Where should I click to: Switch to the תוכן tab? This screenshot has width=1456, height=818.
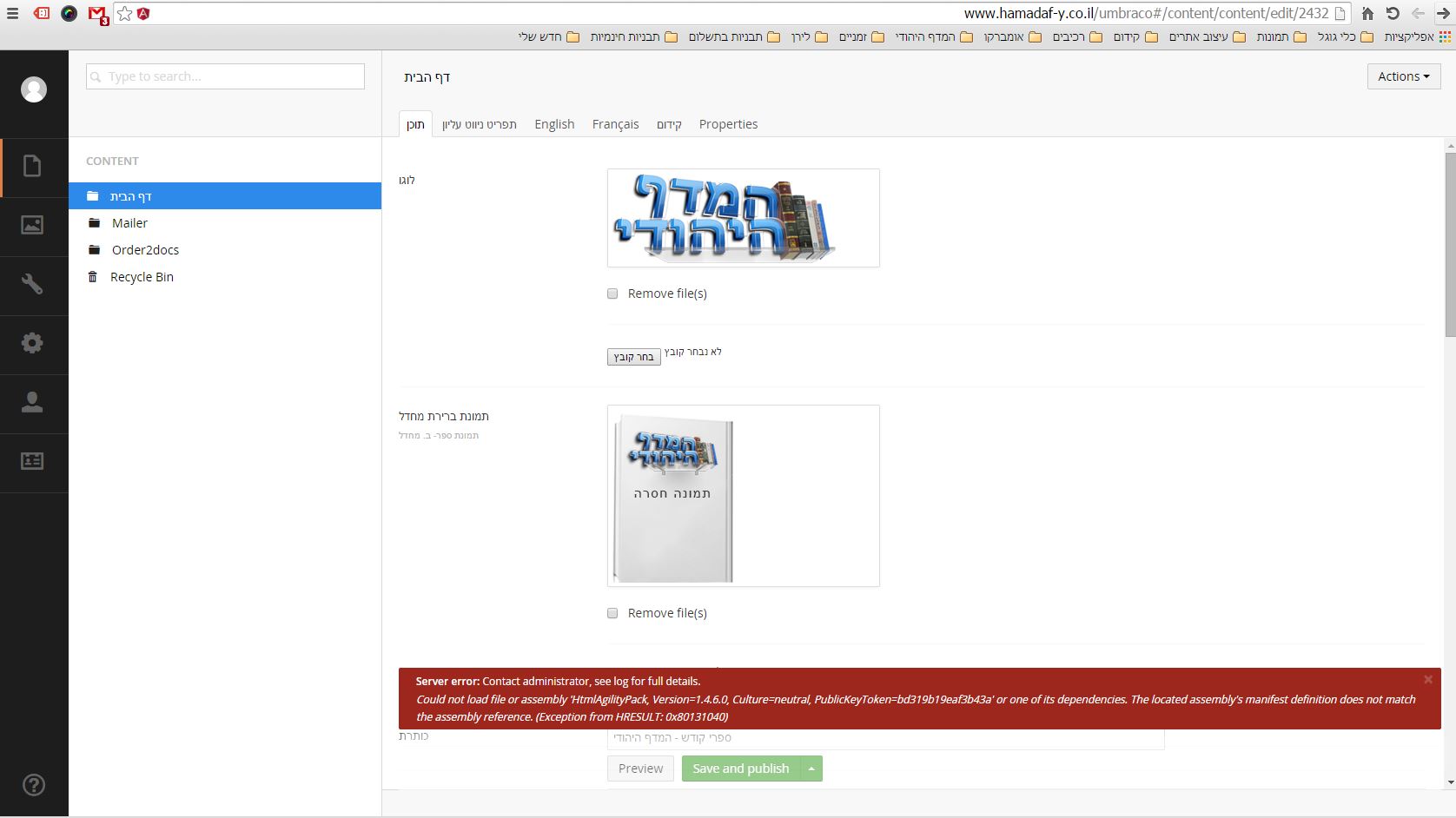[415, 124]
